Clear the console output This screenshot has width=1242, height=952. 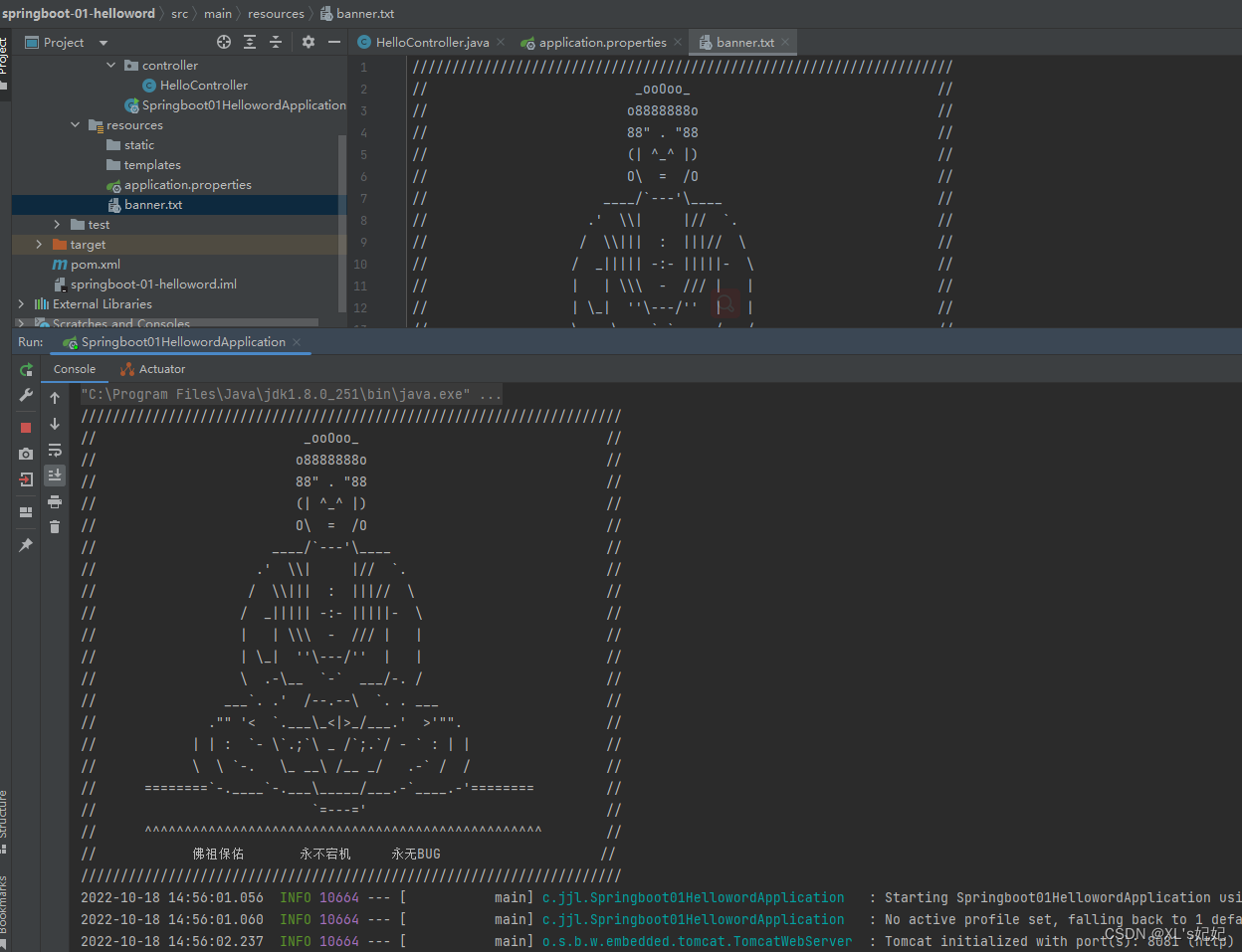pyautogui.click(x=55, y=526)
